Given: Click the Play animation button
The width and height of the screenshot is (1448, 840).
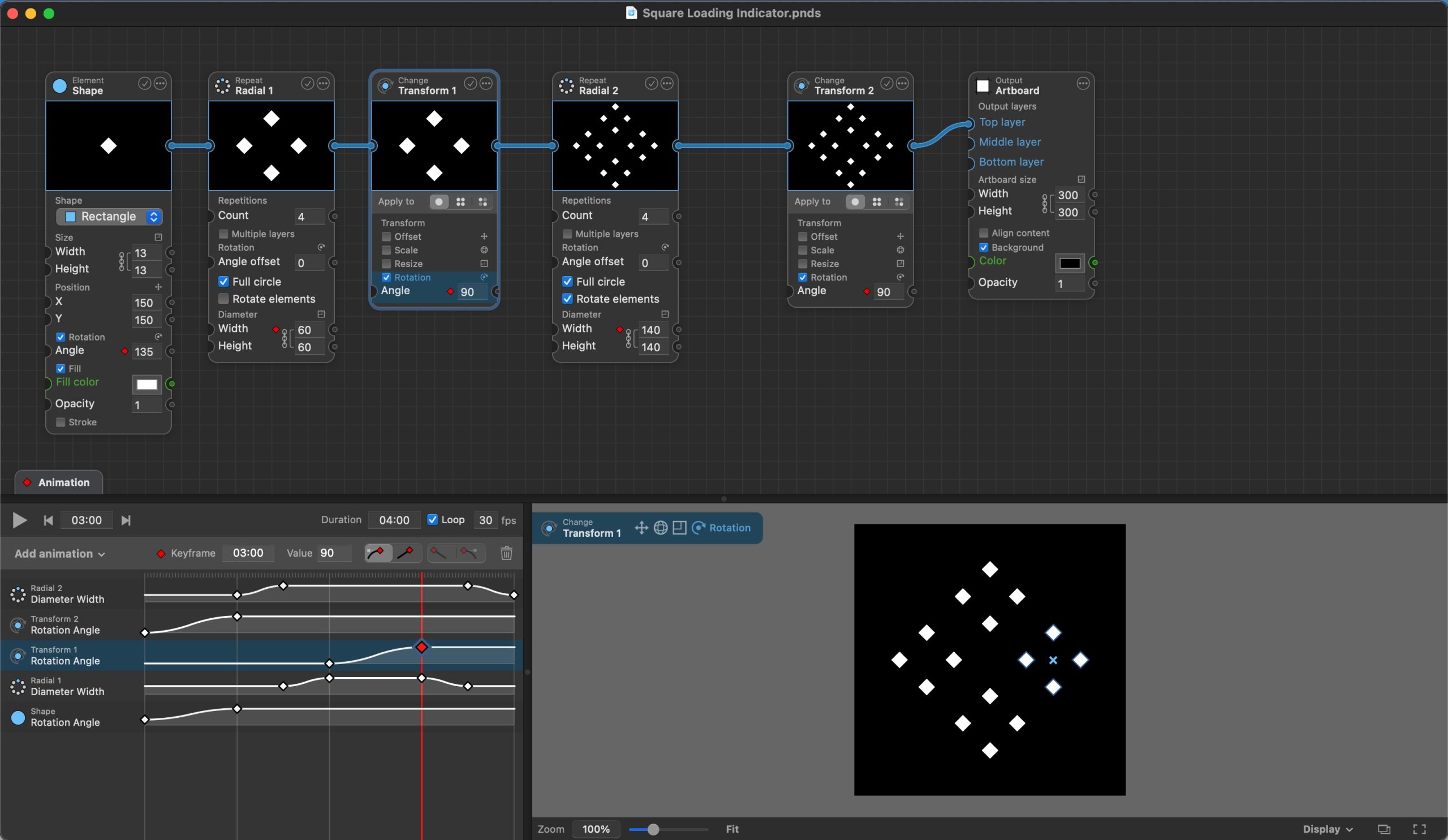Looking at the screenshot, I should coord(20,520).
